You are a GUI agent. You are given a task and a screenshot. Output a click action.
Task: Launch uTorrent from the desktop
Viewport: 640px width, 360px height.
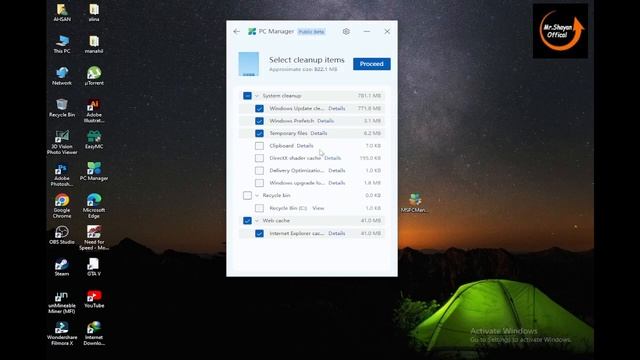94,76
